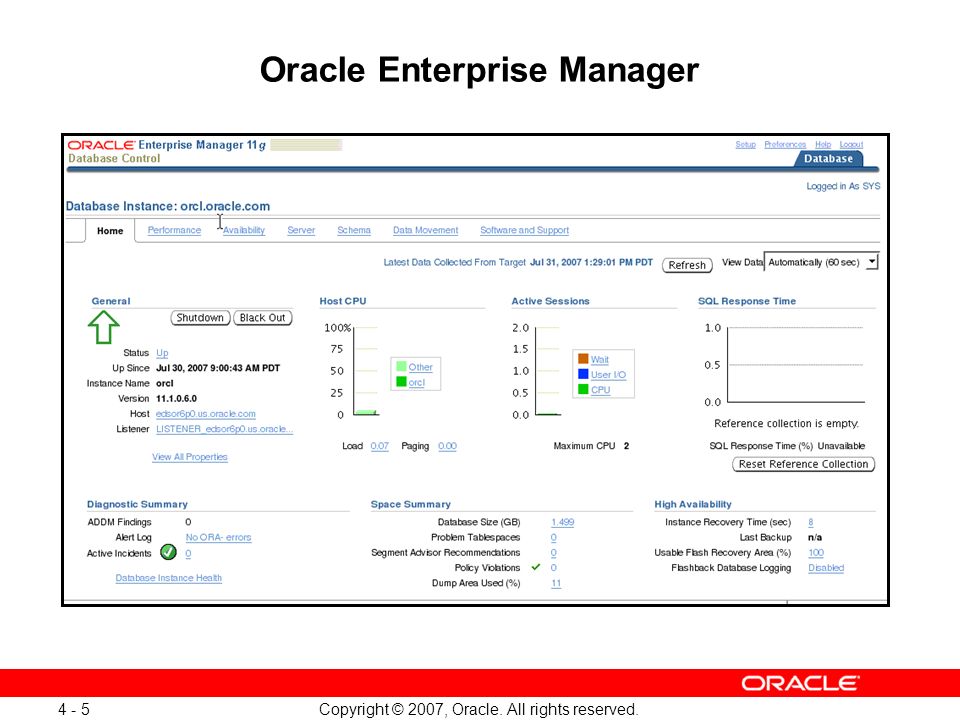Click the light green Other legend swatch
Viewport: 960px width, 720px height.
401,367
